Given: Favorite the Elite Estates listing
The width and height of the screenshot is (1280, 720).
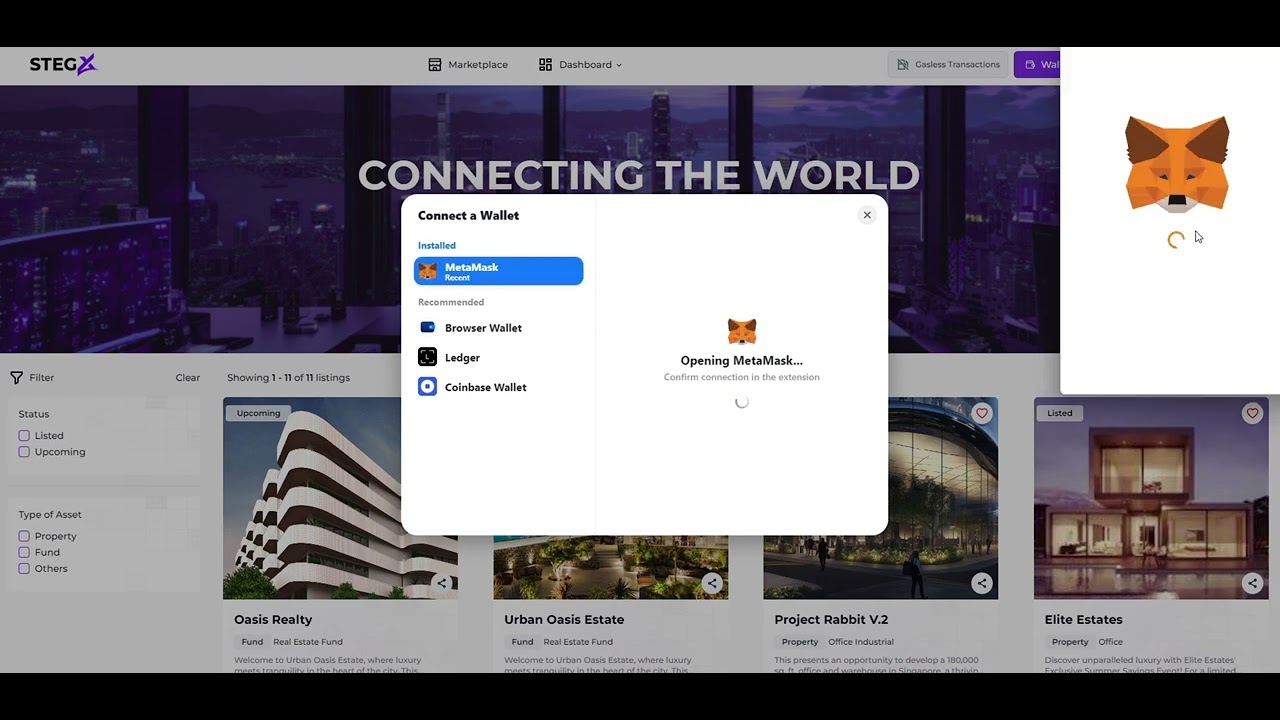Looking at the screenshot, I should click(1252, 413).
